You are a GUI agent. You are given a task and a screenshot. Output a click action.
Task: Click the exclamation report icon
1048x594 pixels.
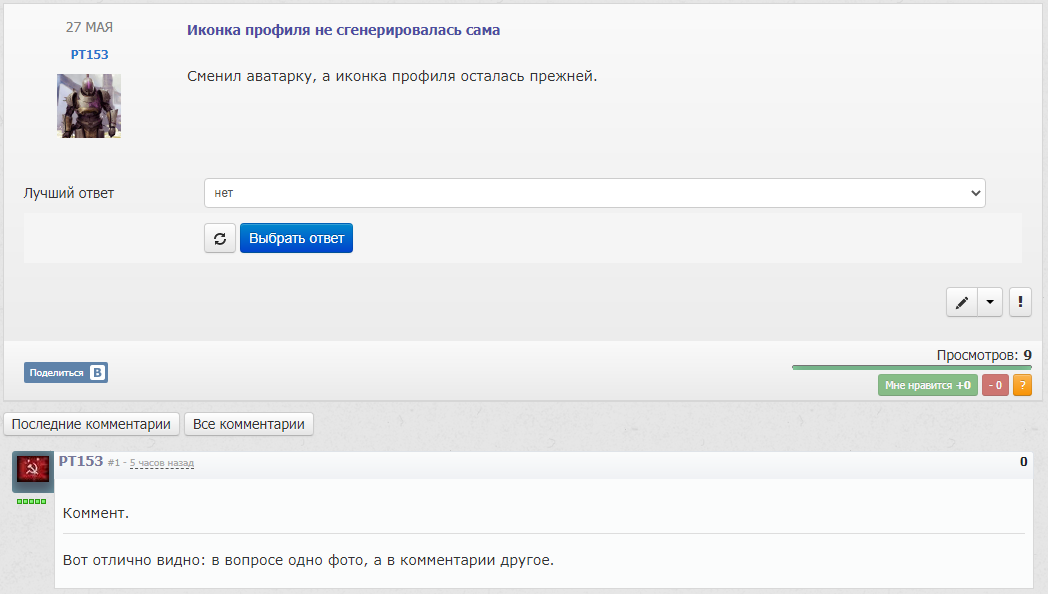tap(1020, 302)
